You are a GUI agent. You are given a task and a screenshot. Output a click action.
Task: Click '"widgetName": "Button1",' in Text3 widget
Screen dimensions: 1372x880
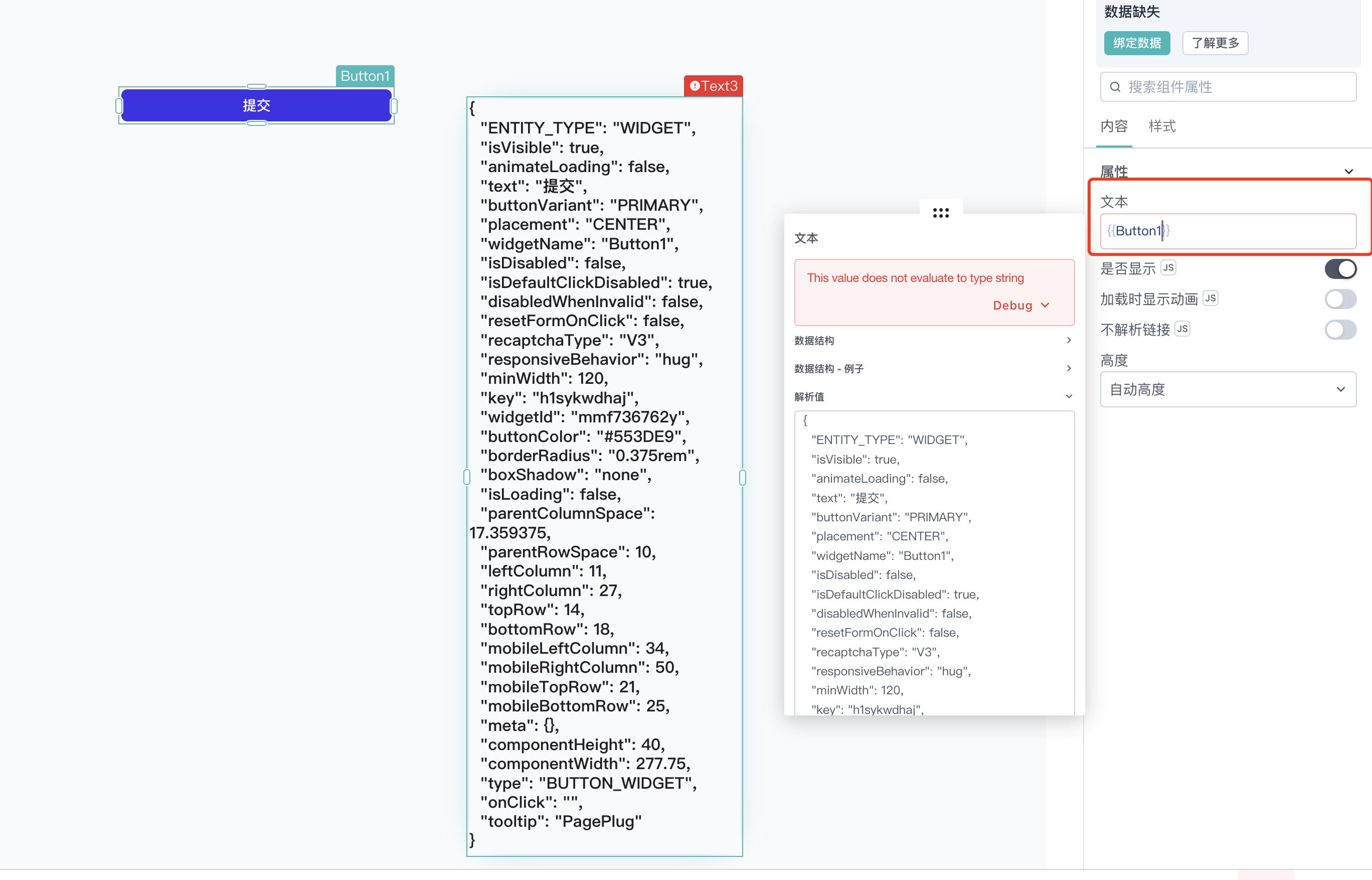579,244
